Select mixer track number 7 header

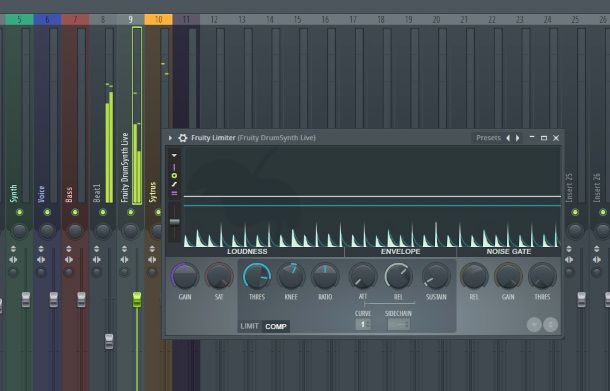tap(75, 19)
